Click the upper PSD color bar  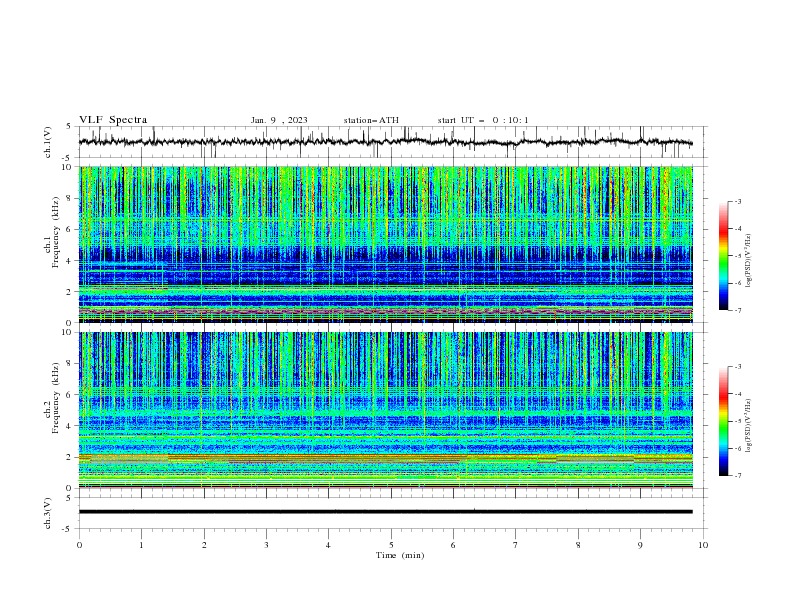point(723,256)
